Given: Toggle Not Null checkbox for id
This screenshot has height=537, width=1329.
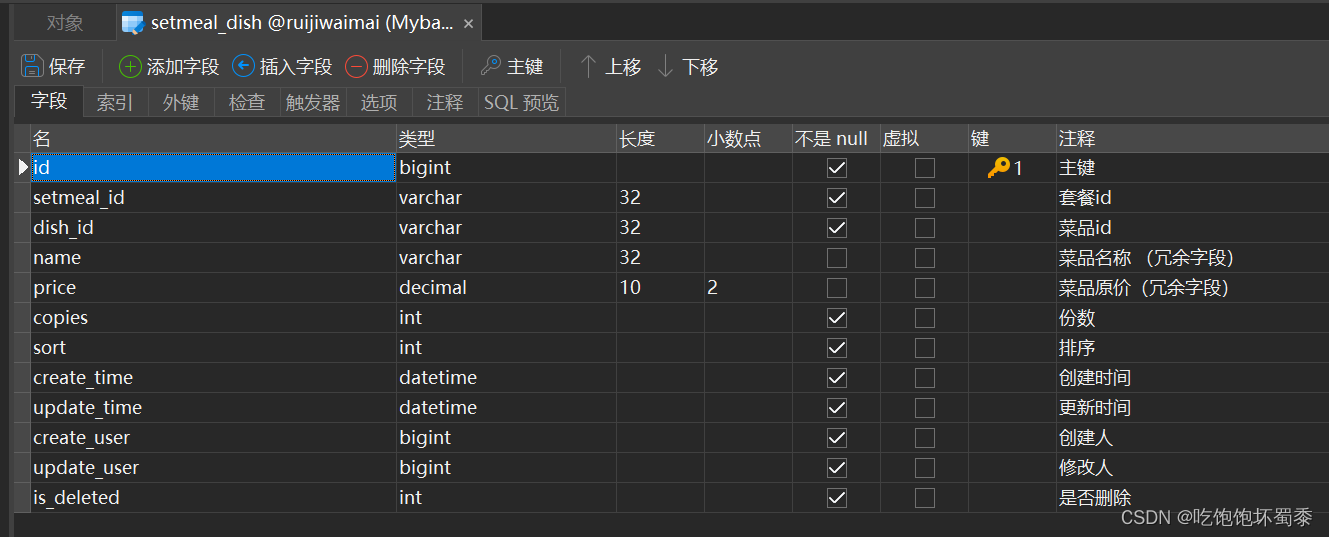Looking at the screenshot, I should (x=837, y=168).
